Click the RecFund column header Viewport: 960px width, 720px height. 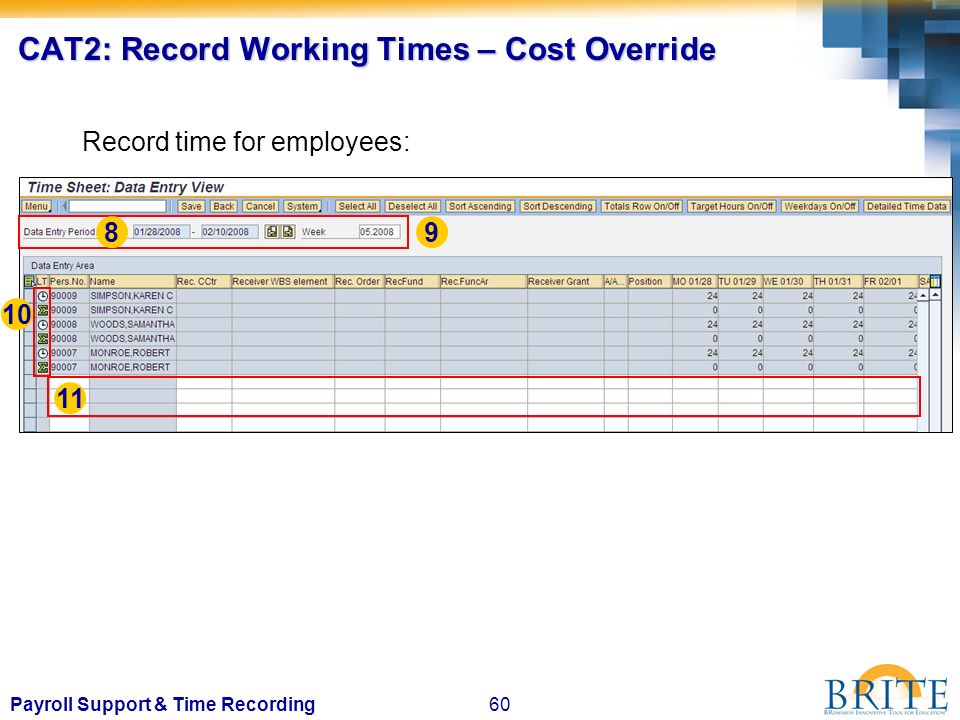pyautogui.click(x=413, y=282)
